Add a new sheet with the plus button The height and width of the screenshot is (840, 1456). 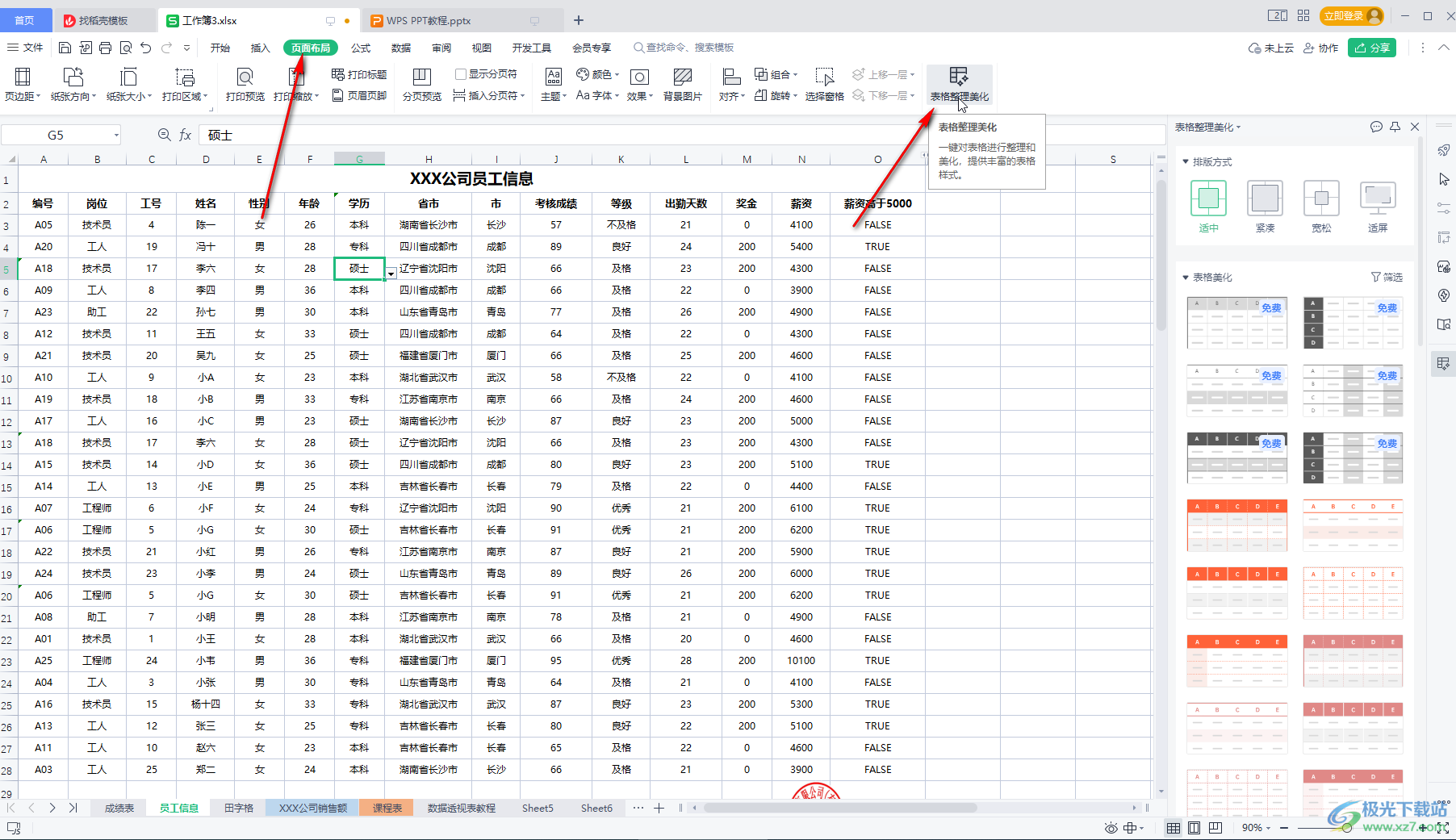coord(659,808)
